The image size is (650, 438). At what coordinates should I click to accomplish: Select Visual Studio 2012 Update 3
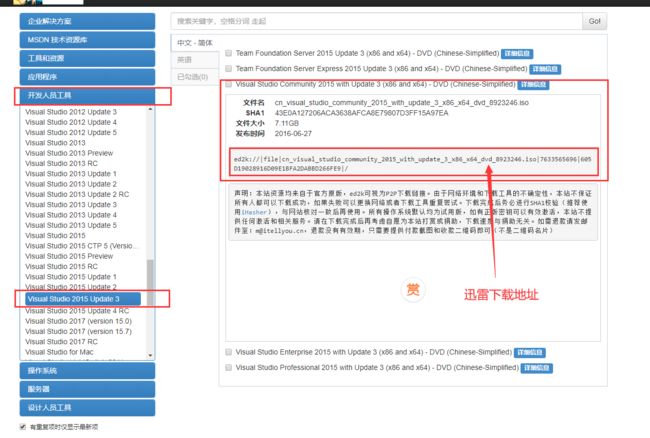coord(71,112)
